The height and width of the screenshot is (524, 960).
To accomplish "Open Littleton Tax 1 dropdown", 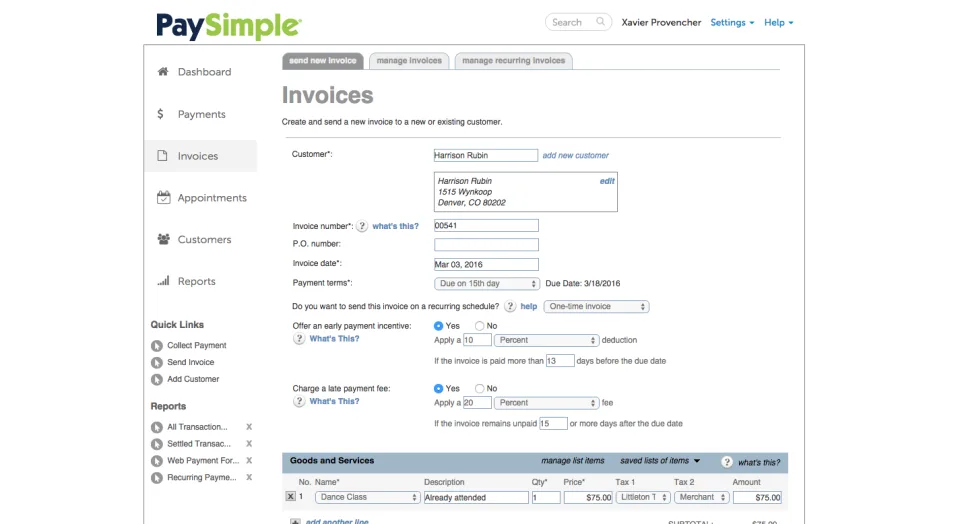I will coord(643,497).
